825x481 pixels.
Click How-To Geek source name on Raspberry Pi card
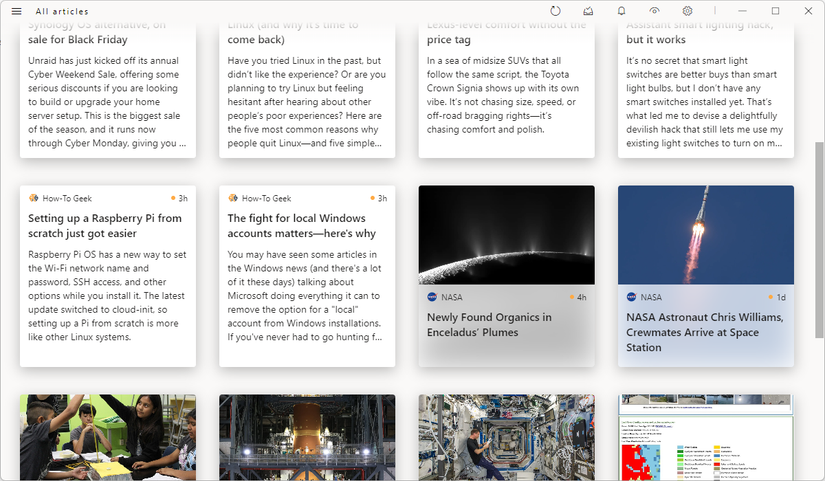click(x=67, y=198)
